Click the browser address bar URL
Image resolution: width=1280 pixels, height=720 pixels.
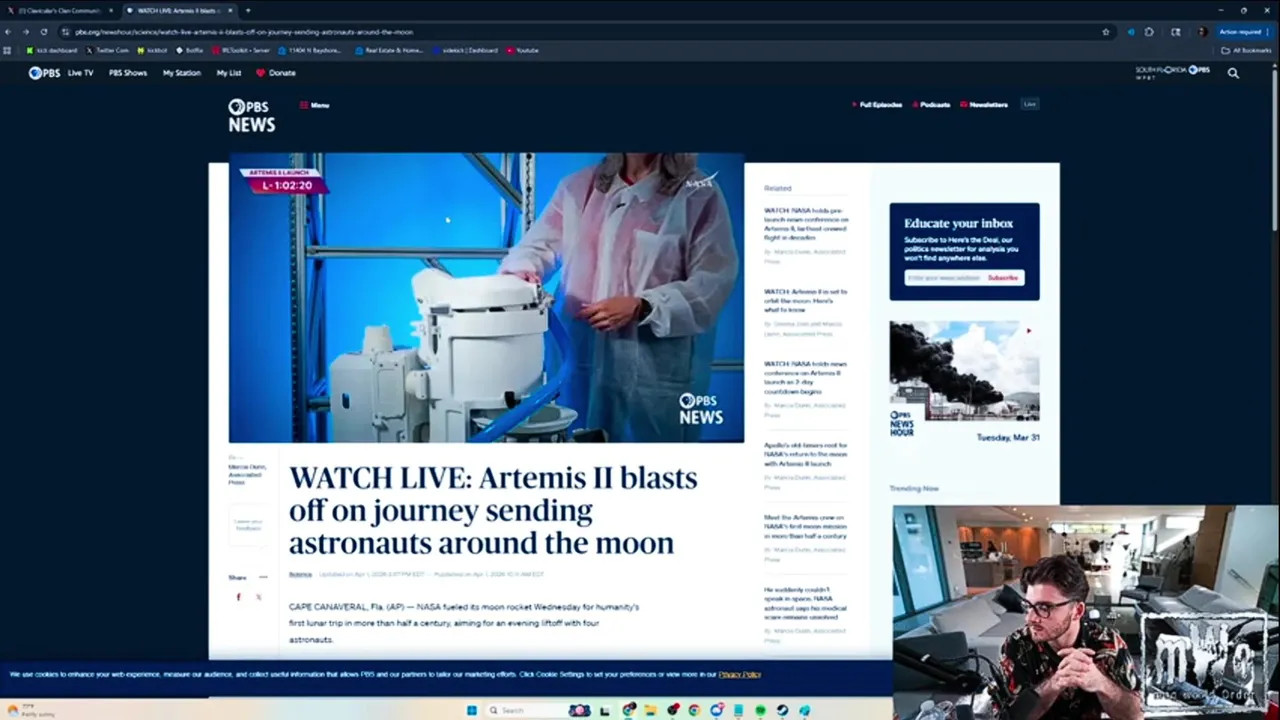[x=244, y=32]
